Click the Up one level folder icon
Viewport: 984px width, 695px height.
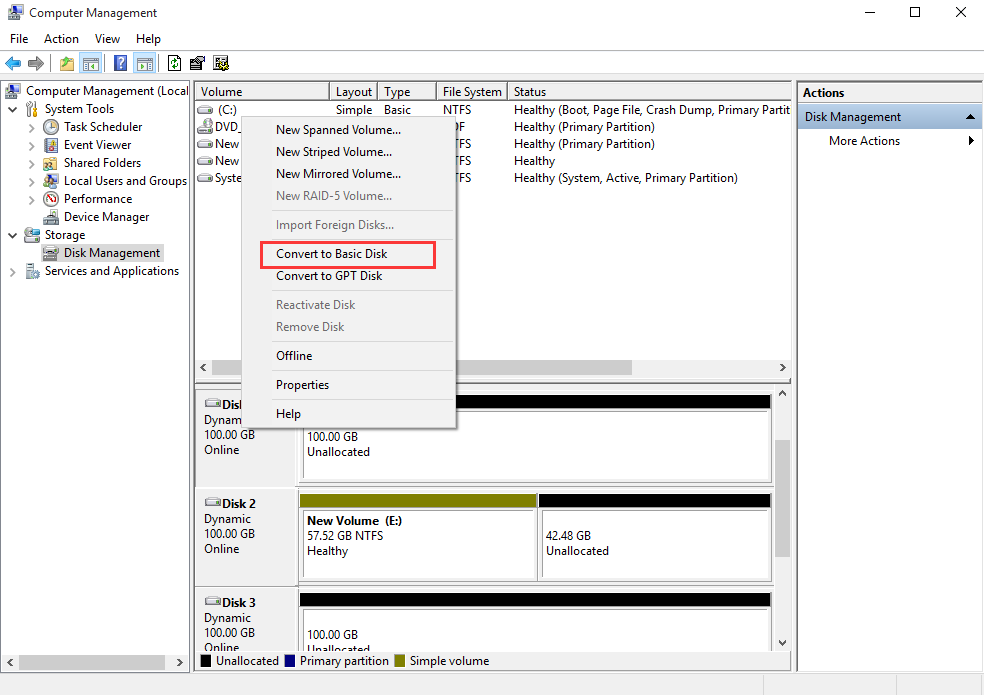[67, 63]
